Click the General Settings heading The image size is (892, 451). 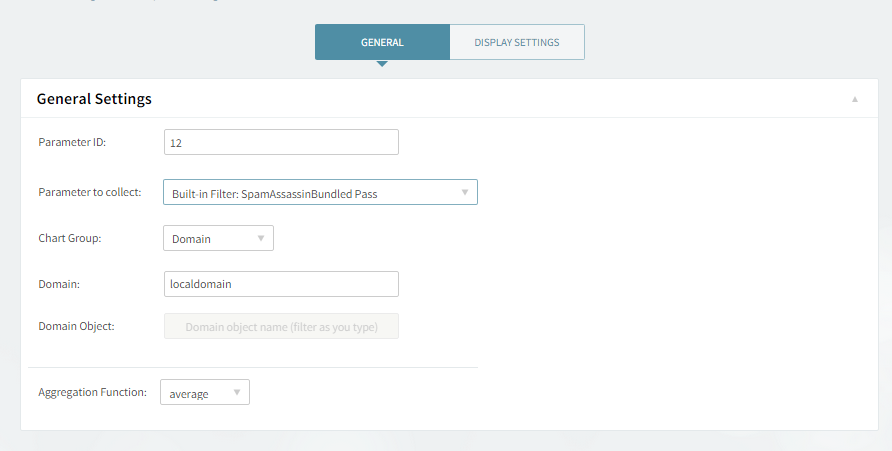pyautogui.click(x=94, y=99)
